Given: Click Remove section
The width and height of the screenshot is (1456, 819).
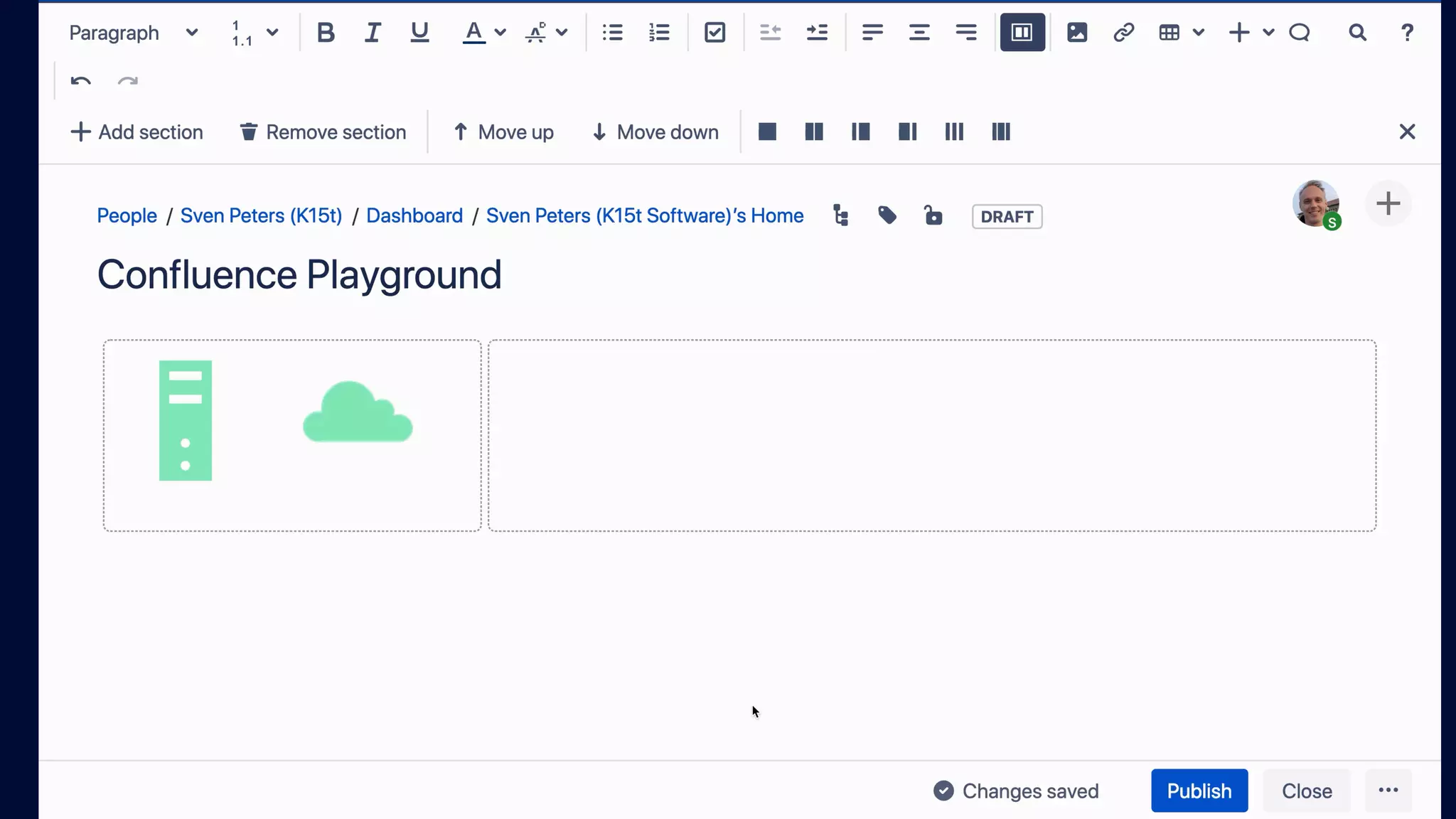Looking at the screenshot, I should pyautogui.click(x=323, y=132).
